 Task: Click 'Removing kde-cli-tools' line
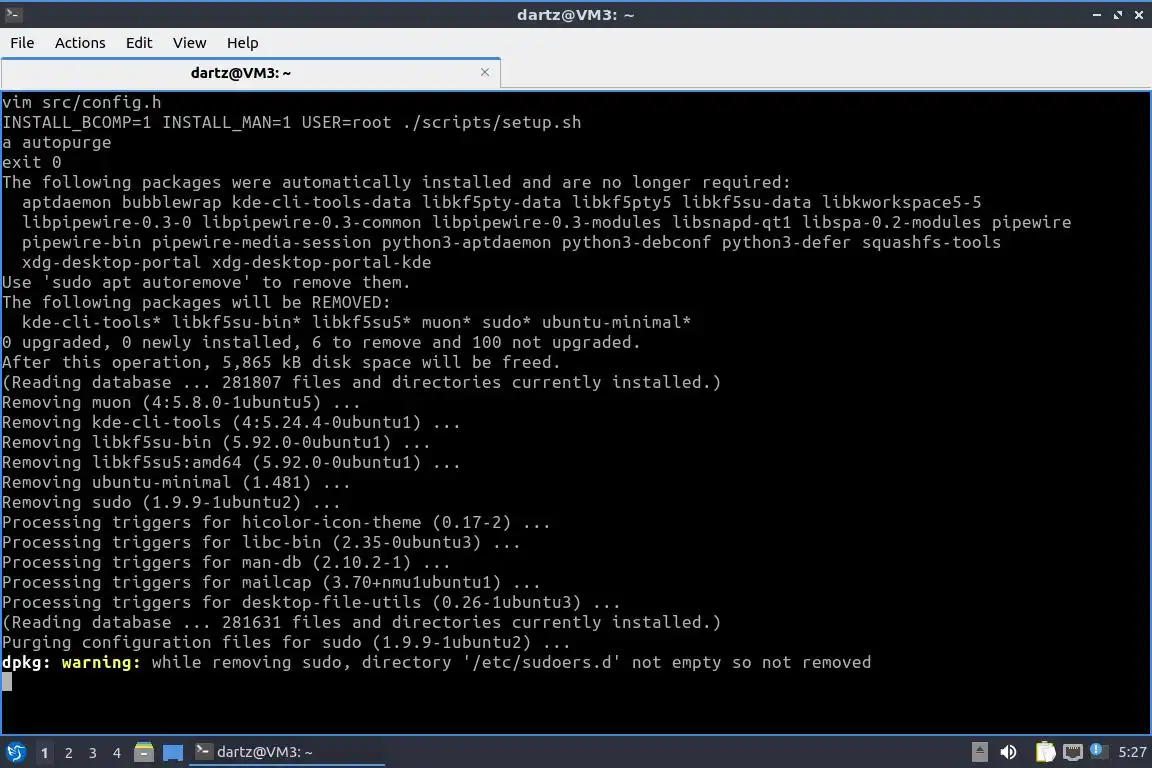pos(231,423)
